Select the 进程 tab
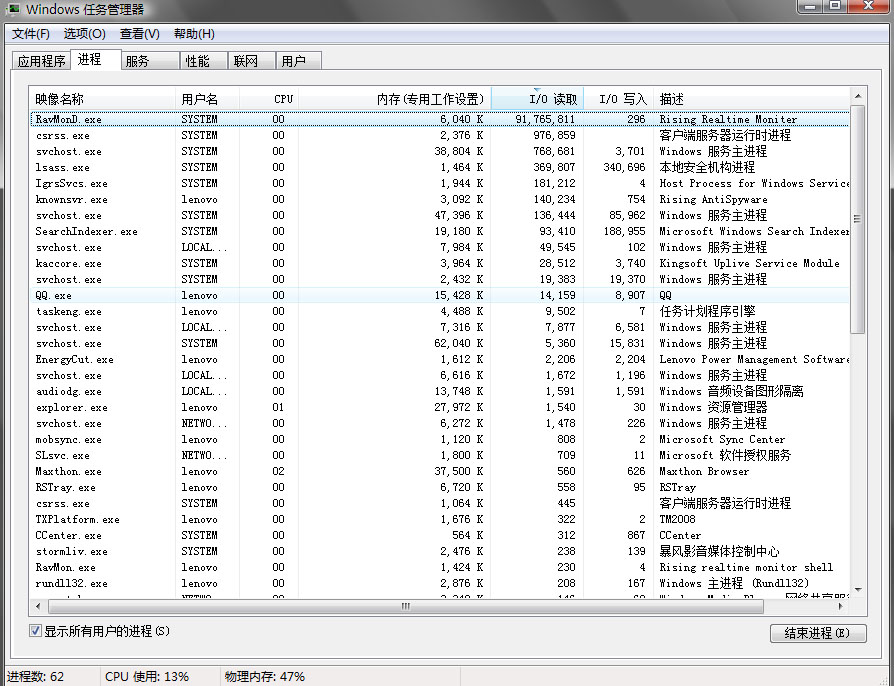 pyautogui.click(x=95, y=59)
